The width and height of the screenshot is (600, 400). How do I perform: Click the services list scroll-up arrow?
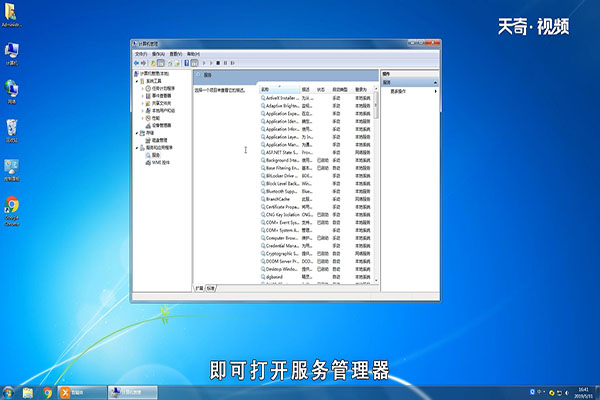pyautogui.click(x=376, y=88)
